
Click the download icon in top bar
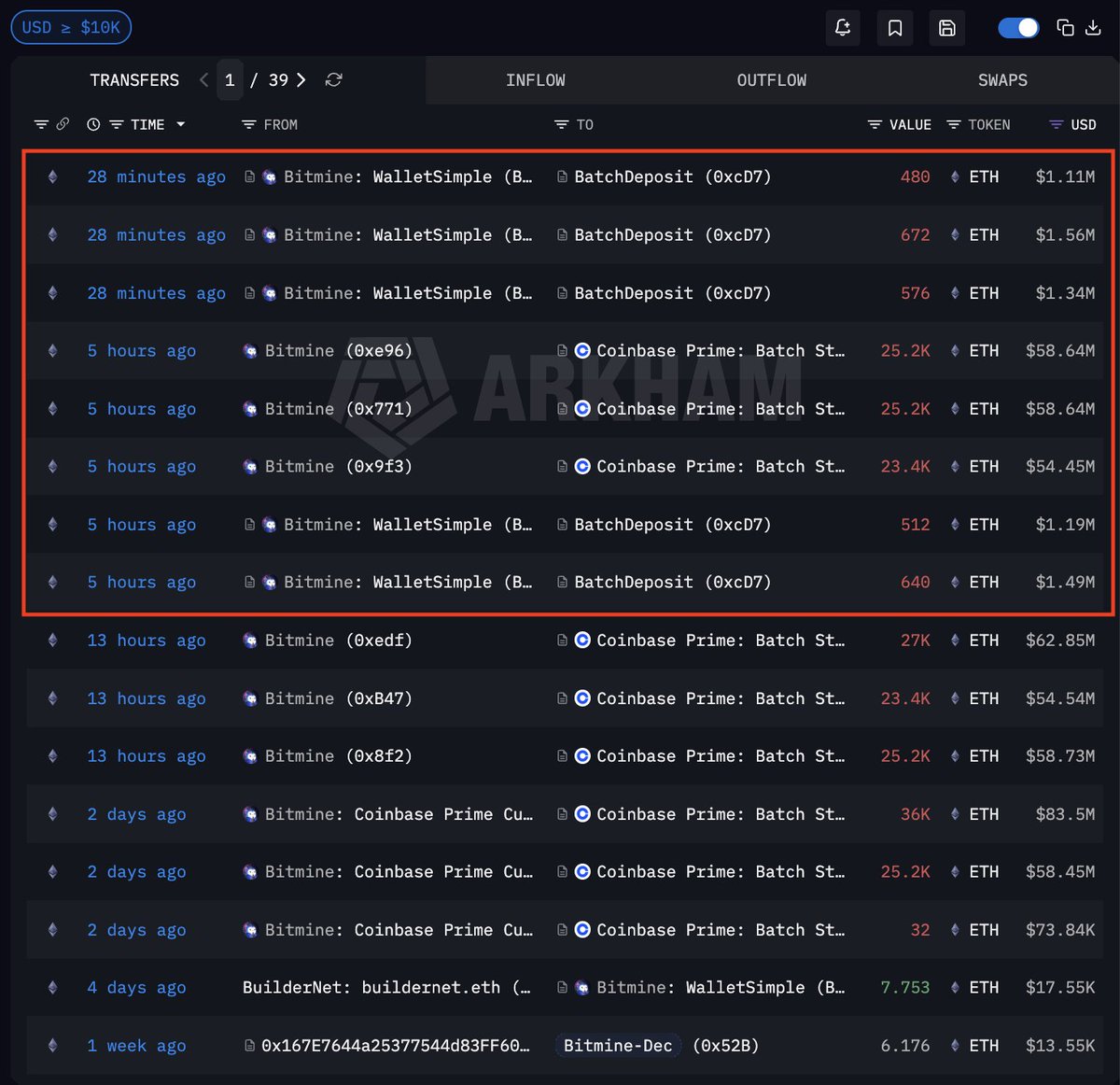[1094, 28]
